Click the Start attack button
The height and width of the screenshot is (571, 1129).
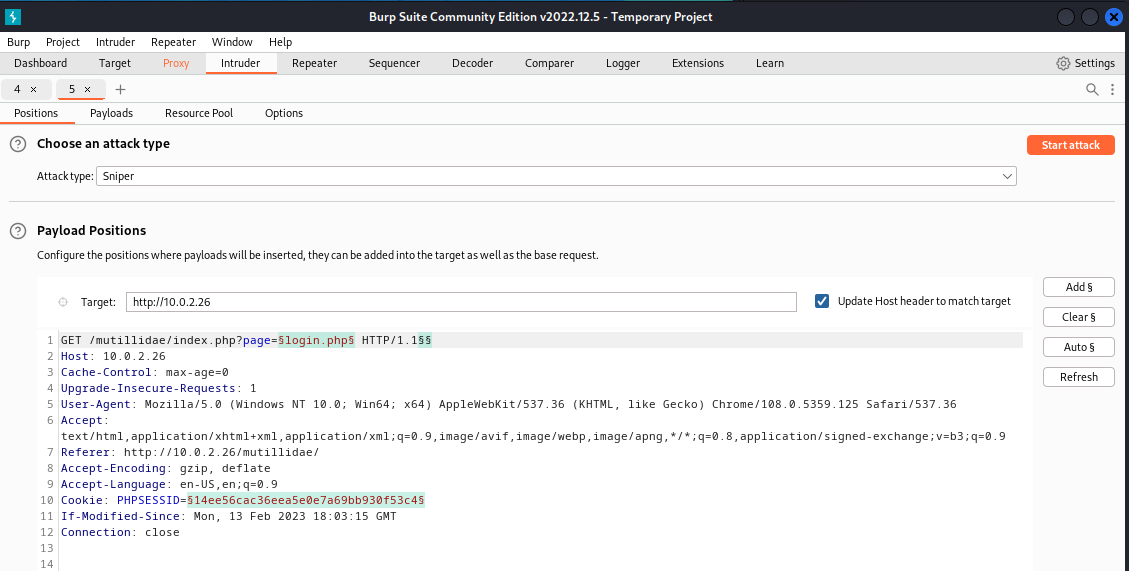coord(1071,145)
